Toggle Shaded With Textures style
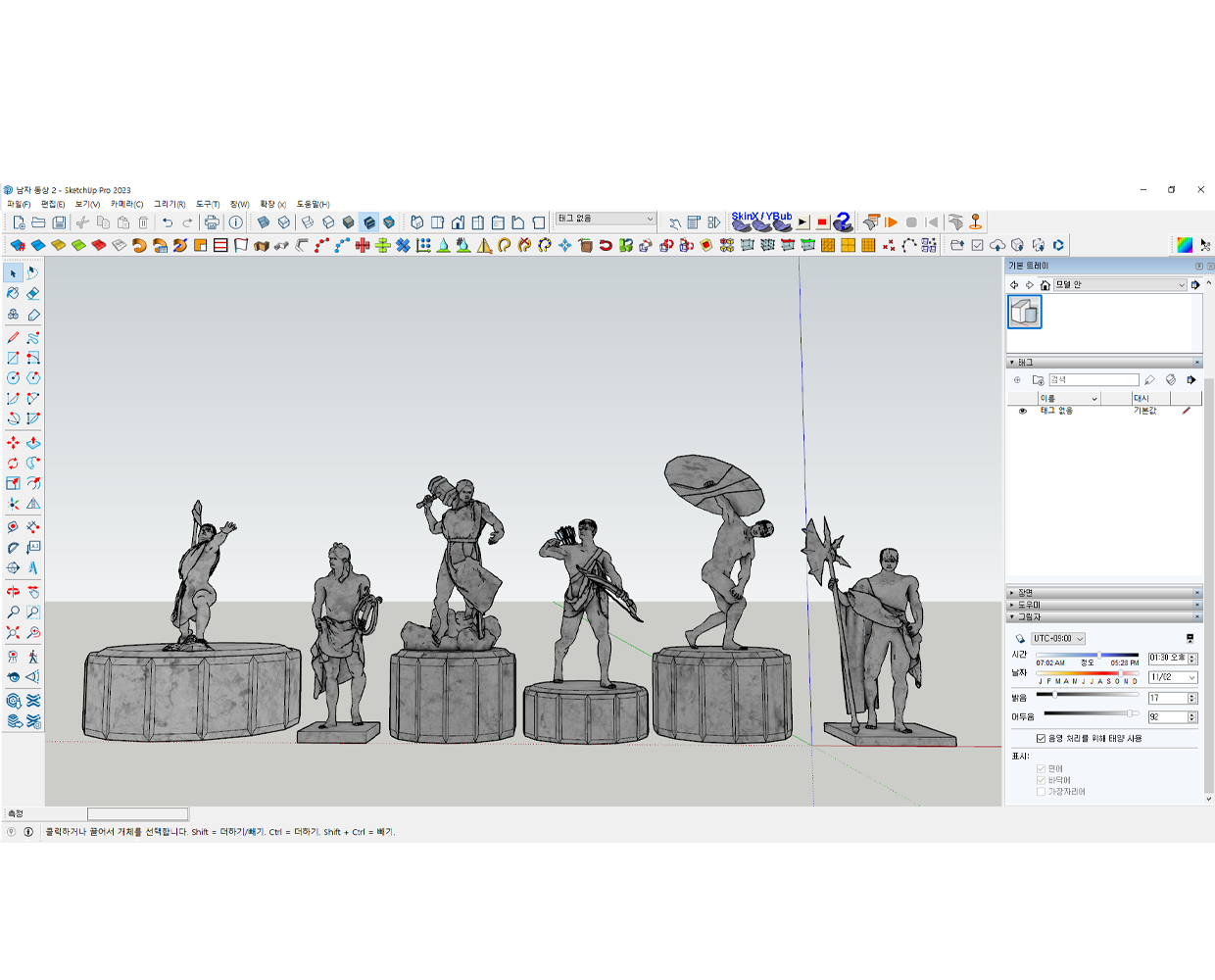Screen dimensions: 1215x980 tap(368, 222)
